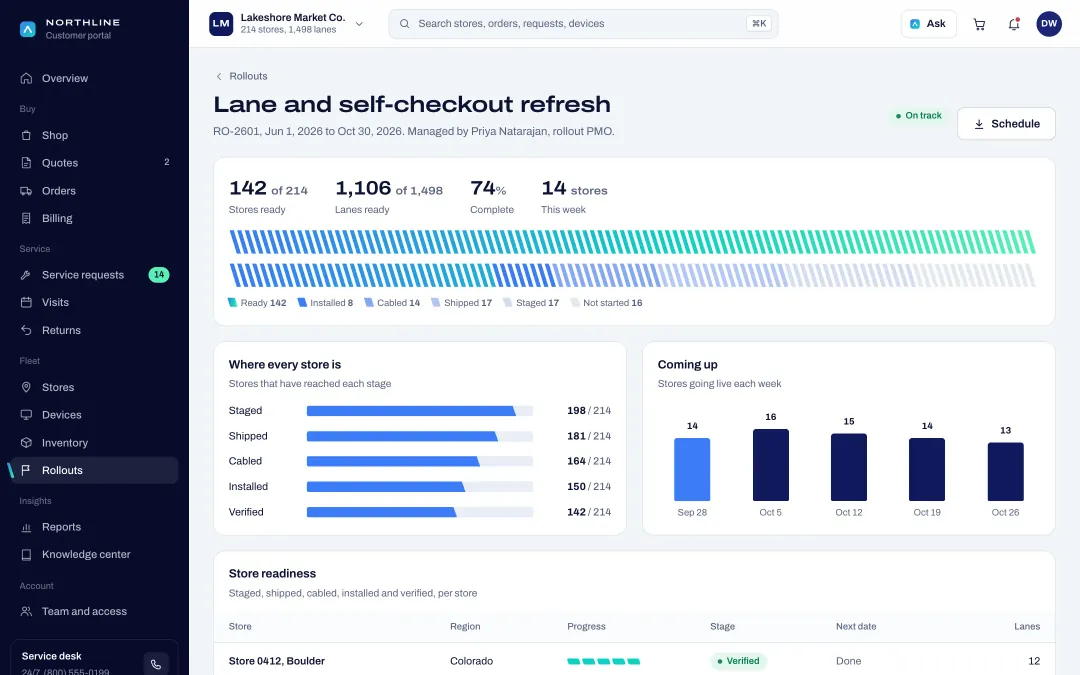Screen dimensions: 1080x675
Task: Click the Reports chart icon
Action: click(26, 527)
